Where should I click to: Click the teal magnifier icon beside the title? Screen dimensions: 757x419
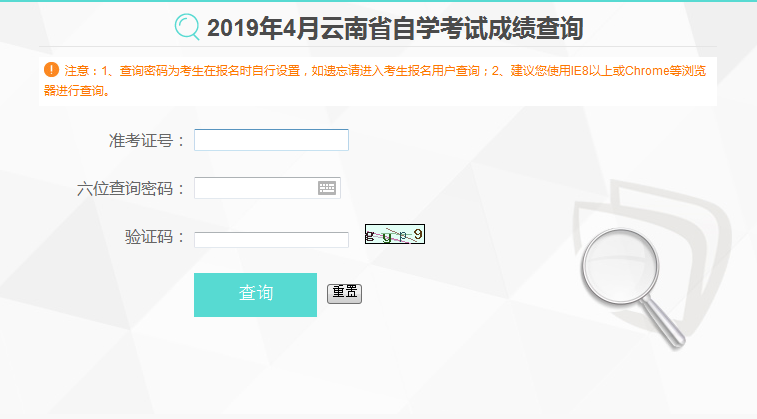tap(187, 27)
